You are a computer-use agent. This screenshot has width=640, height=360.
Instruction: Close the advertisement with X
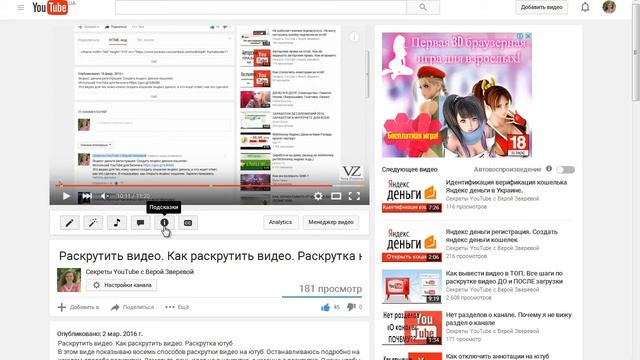pos(528,36)
